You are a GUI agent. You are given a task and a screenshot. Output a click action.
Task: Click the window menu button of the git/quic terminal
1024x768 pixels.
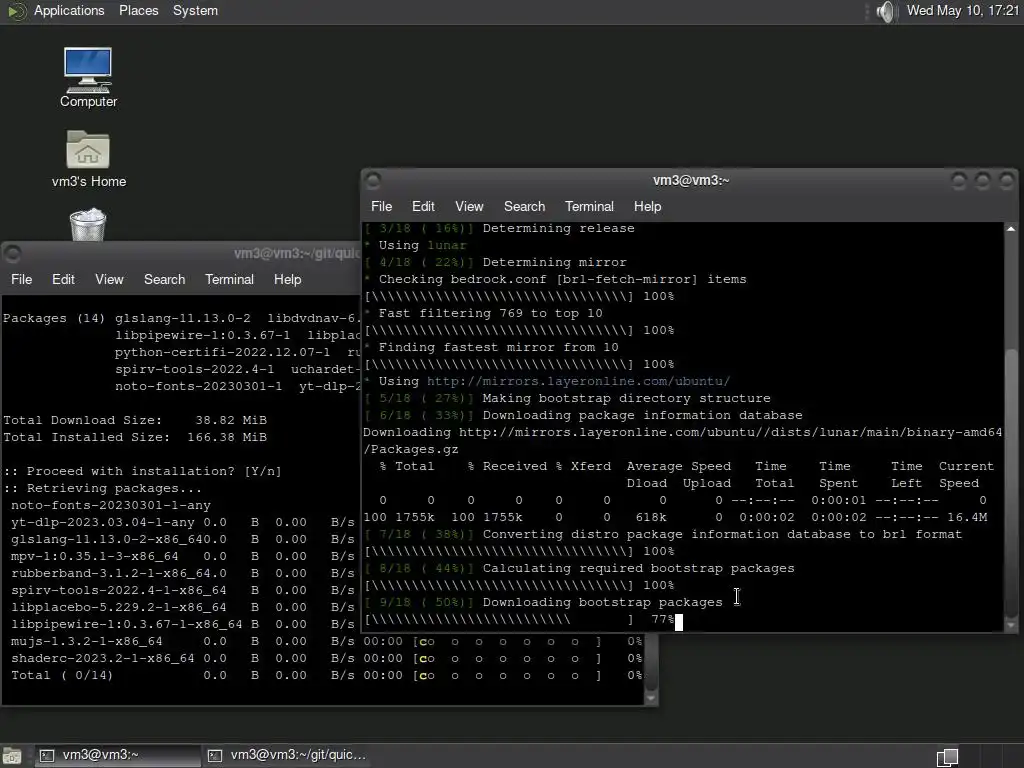(x=13, y=253)
